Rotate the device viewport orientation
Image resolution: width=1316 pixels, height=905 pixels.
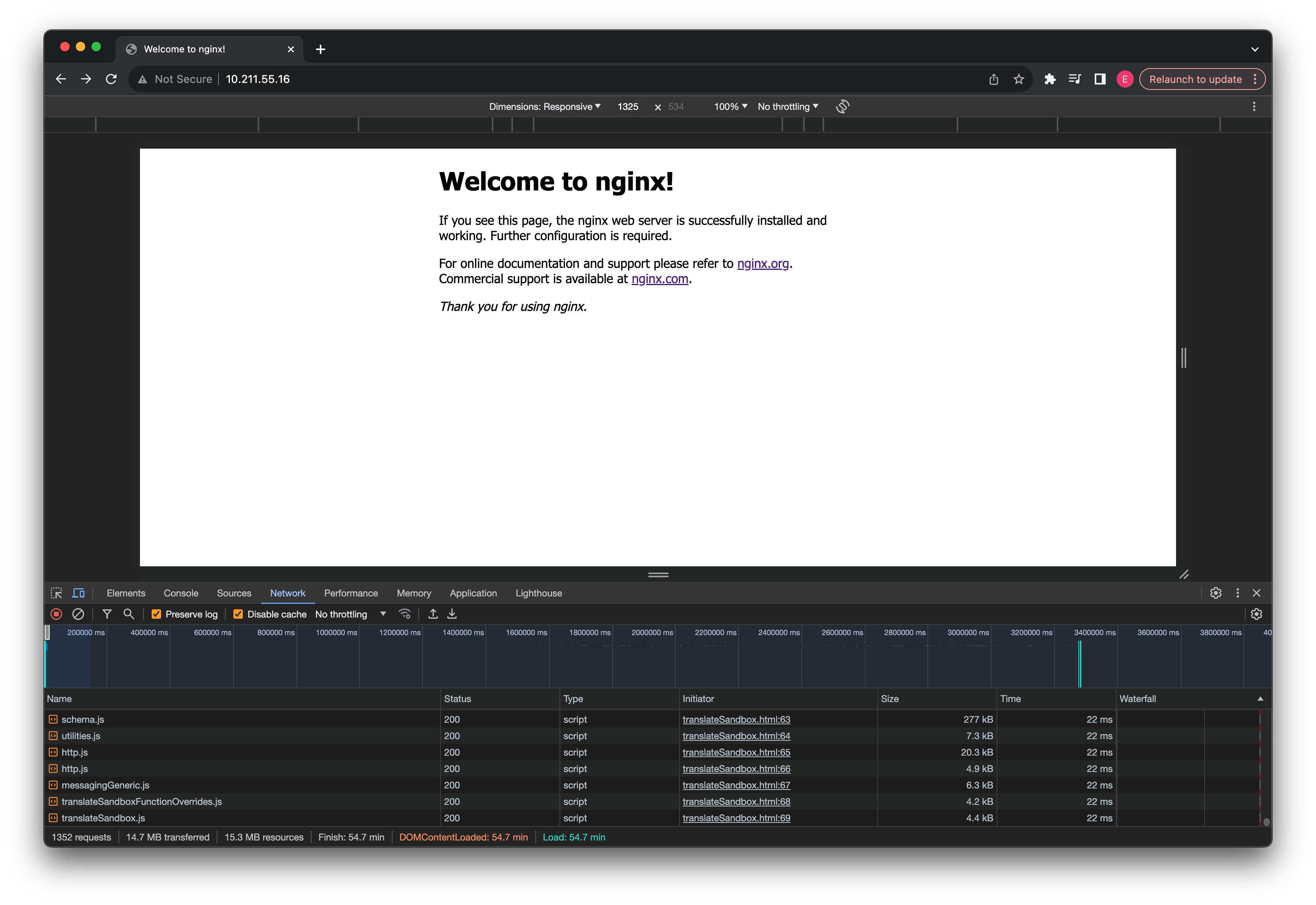[842, 107]
